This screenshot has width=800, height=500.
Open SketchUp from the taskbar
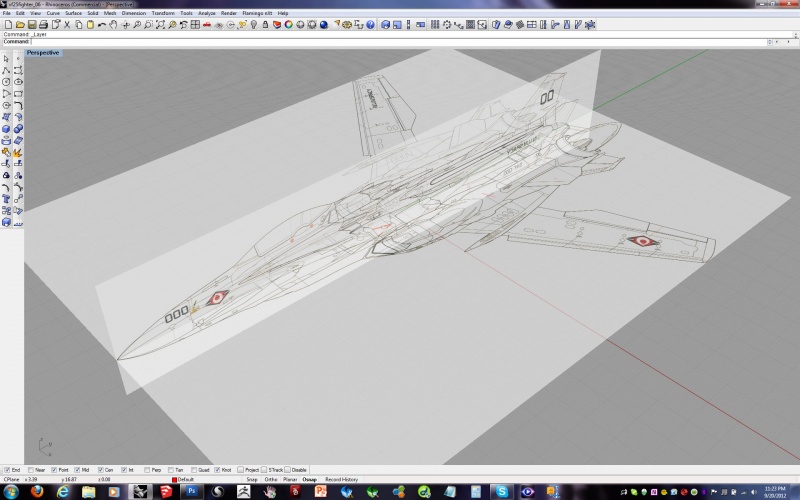(x=166, y=492)
